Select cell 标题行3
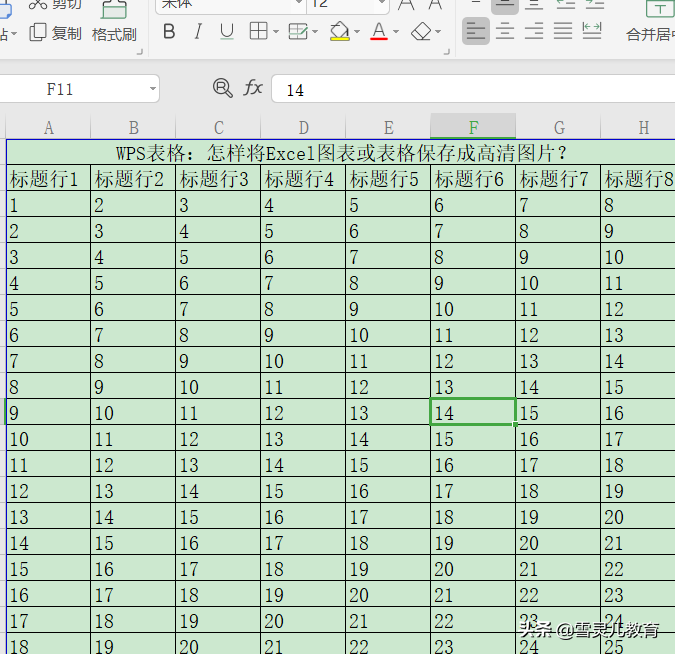 218,178
